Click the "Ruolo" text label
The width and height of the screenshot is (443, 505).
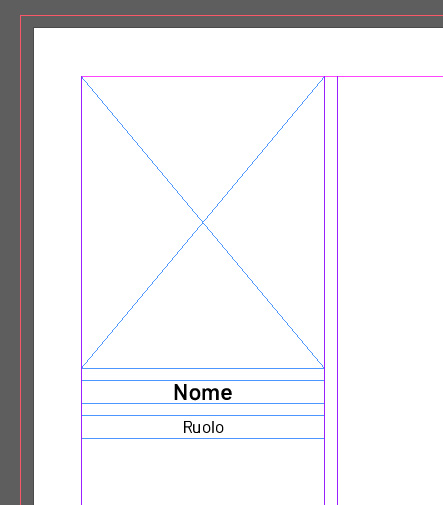click(203, 427)
